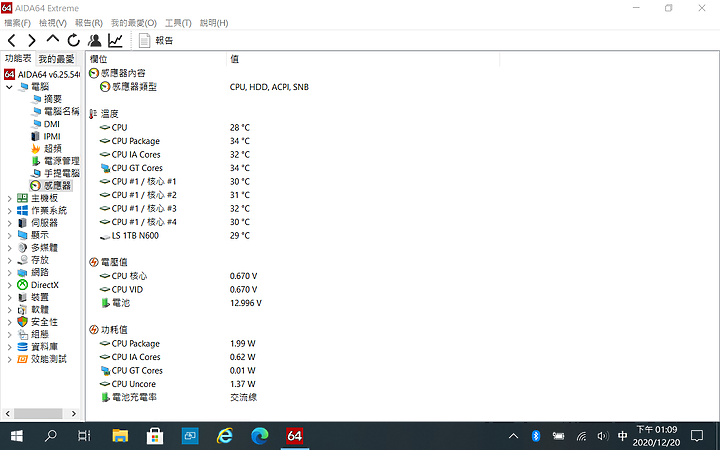This screenshot has width=720, height=450.
Task: Switch to the 功能表 tab
Action: 18,58
